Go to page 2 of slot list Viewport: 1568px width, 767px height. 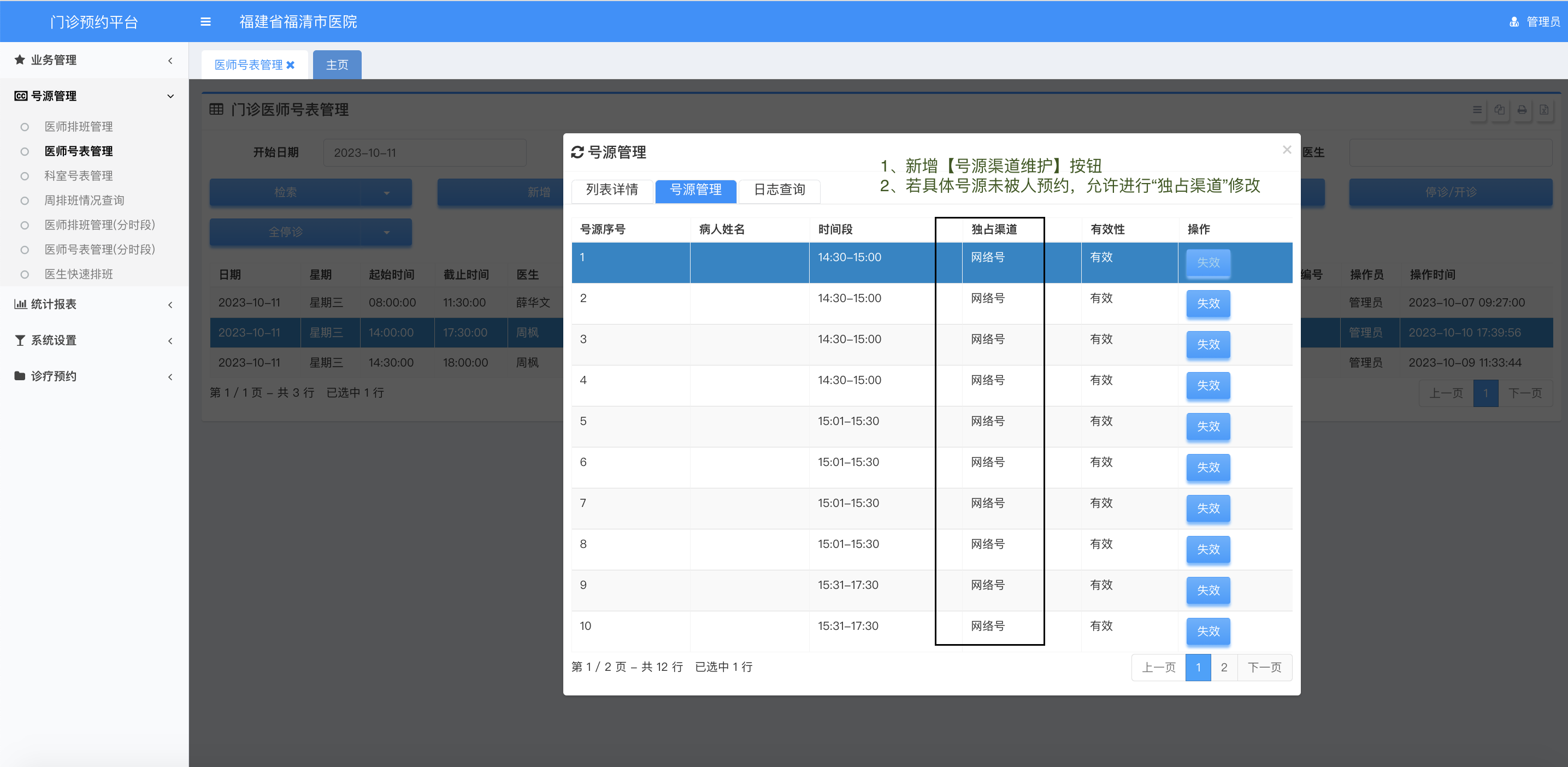click(1223, 667)
